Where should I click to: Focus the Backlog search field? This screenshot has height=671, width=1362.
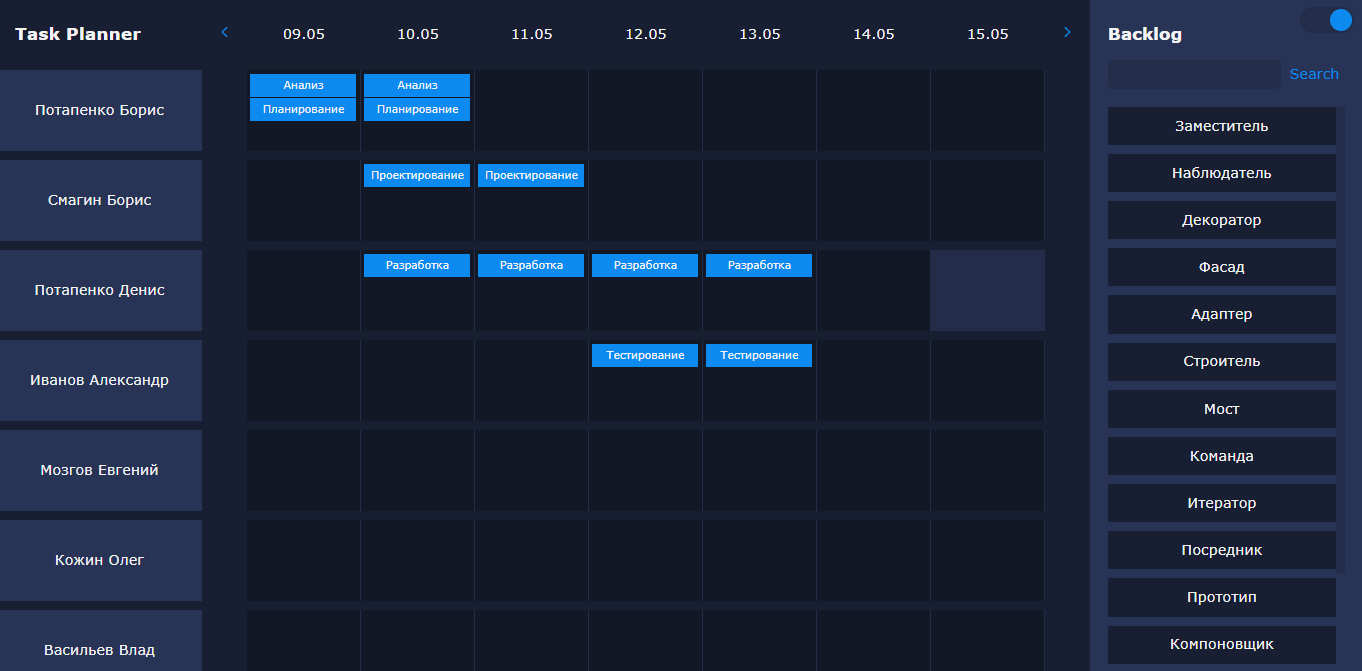click(x=1194, y=74)
